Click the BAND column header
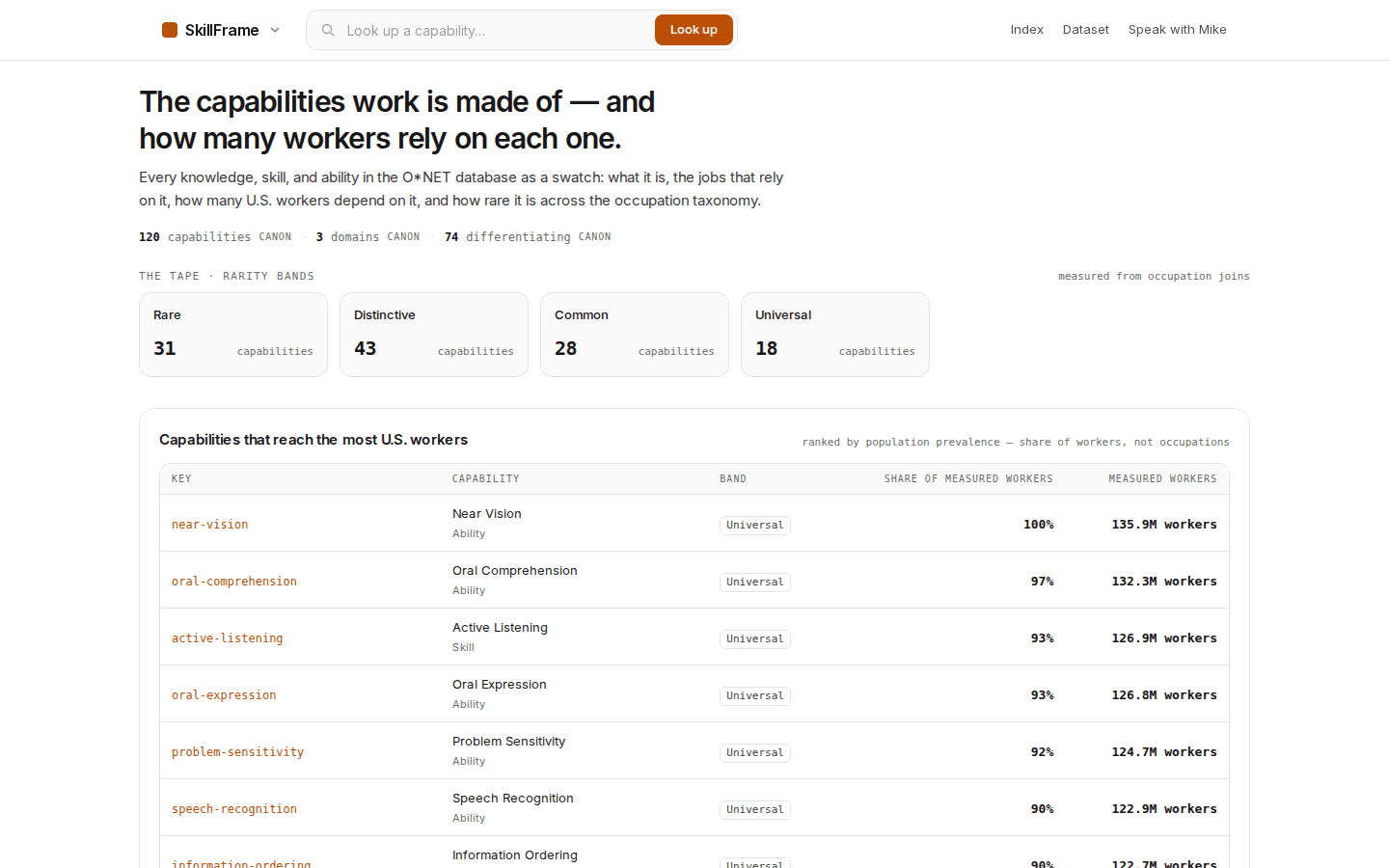 733,478
